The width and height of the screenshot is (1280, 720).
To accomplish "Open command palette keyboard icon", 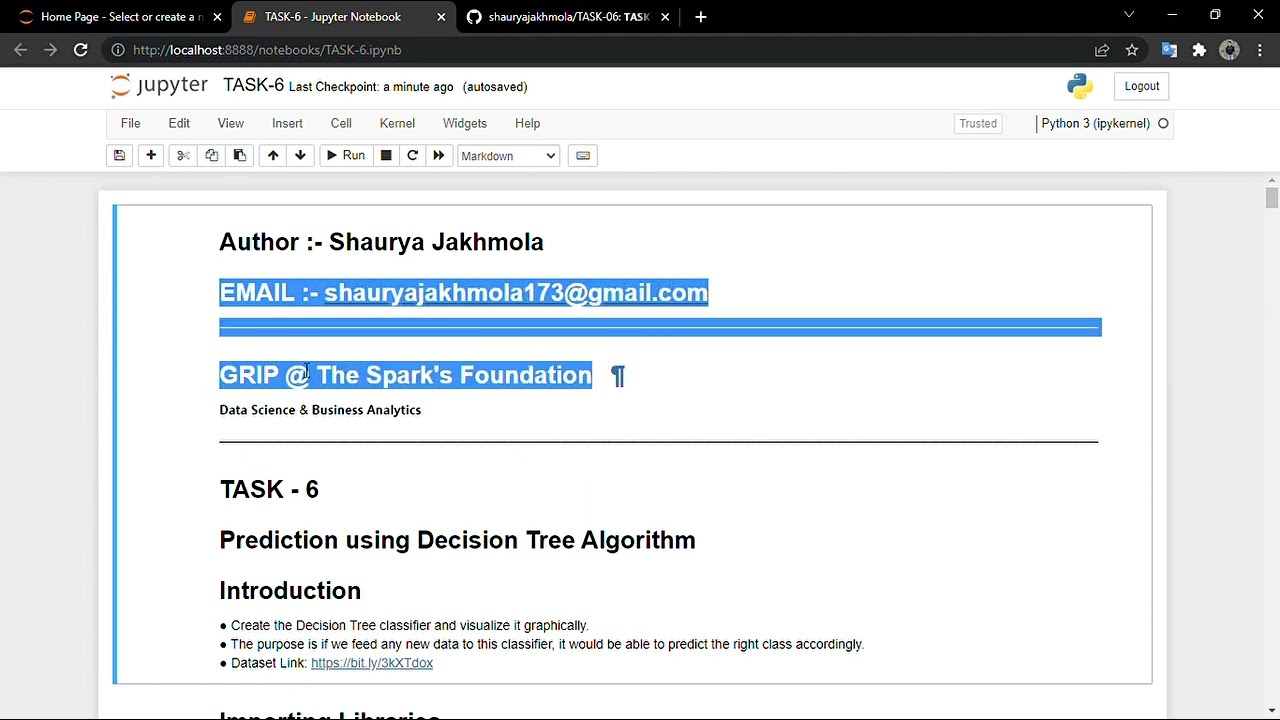I will pyautogui.click(x=584, y=156).
